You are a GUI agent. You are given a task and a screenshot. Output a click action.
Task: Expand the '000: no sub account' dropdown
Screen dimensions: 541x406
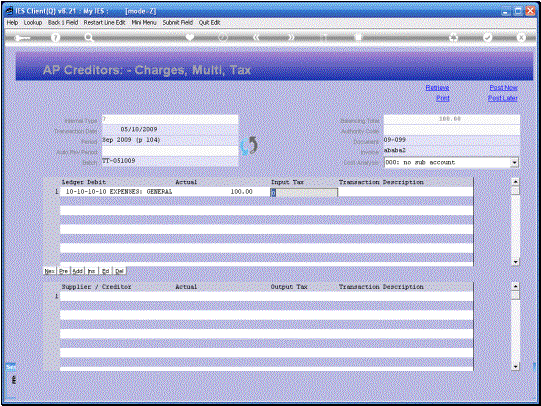point(514,162)
